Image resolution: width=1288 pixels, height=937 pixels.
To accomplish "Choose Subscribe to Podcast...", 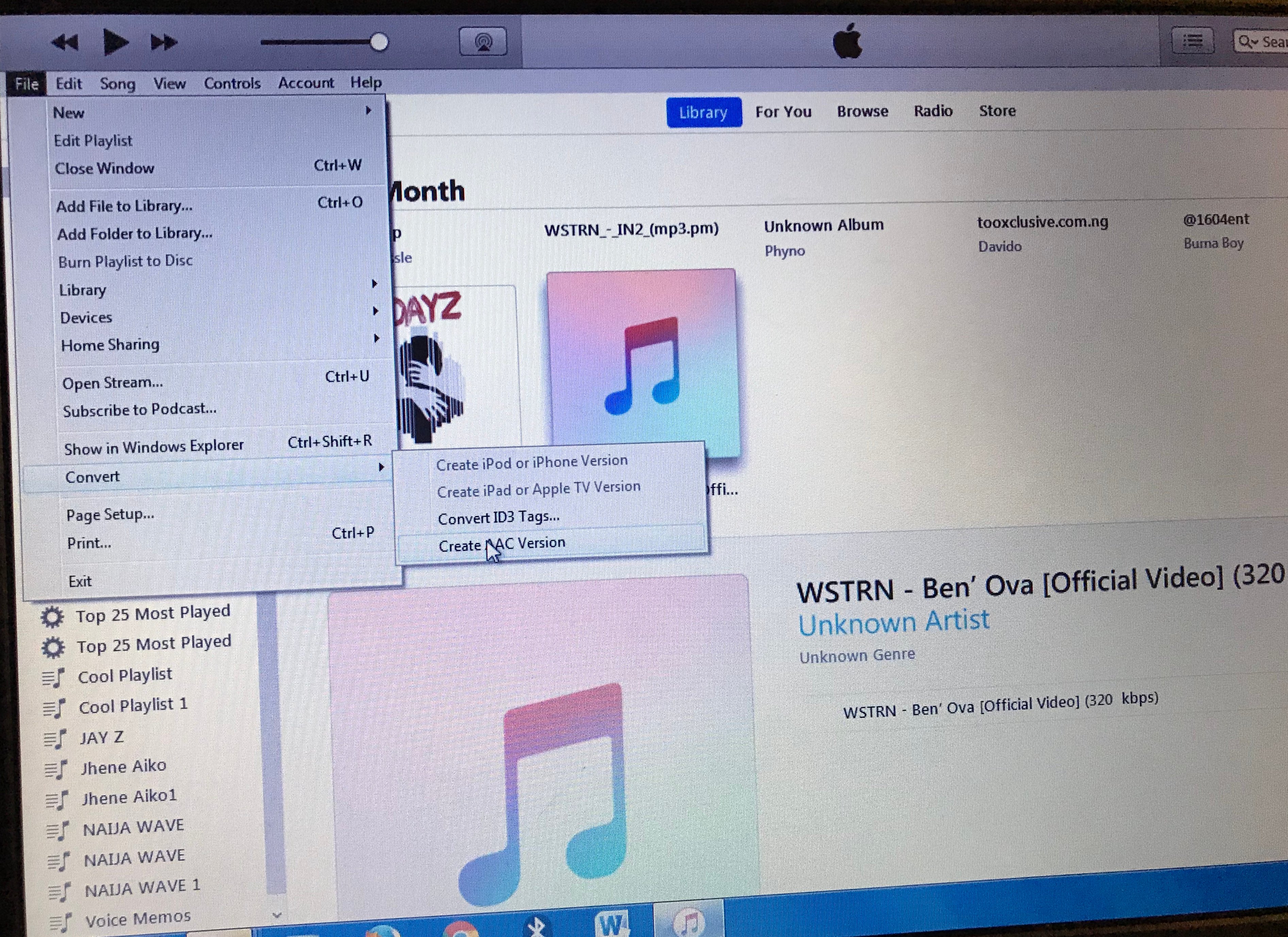I will (139, 410).
